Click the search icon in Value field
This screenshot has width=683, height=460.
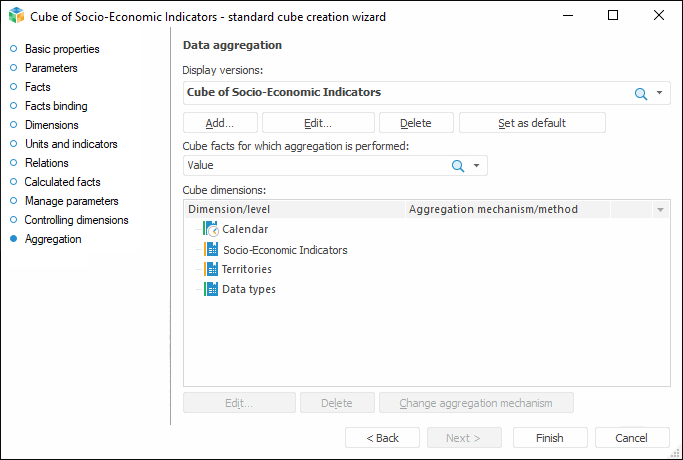458,166
